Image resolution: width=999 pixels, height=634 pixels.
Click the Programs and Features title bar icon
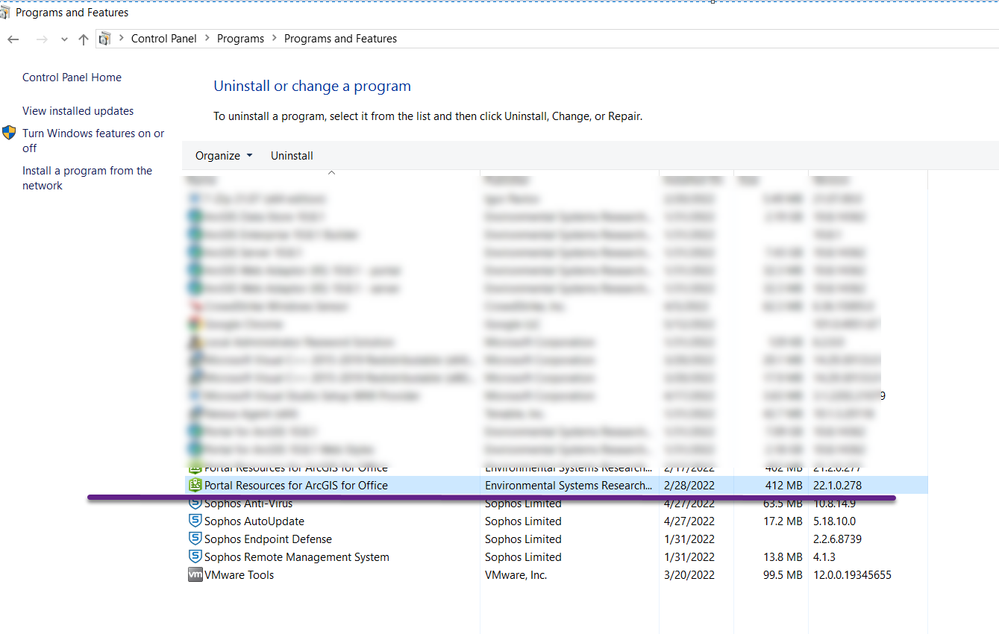(5, 12)
